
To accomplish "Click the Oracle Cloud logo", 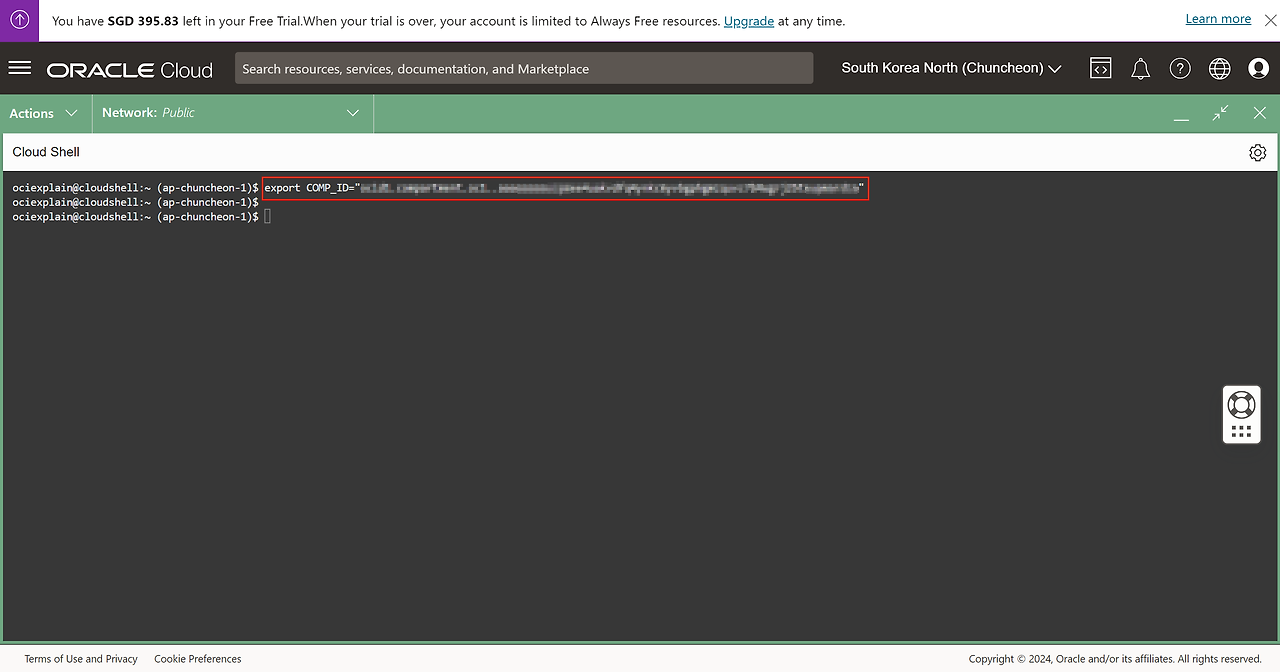I will tap(130, 69).
